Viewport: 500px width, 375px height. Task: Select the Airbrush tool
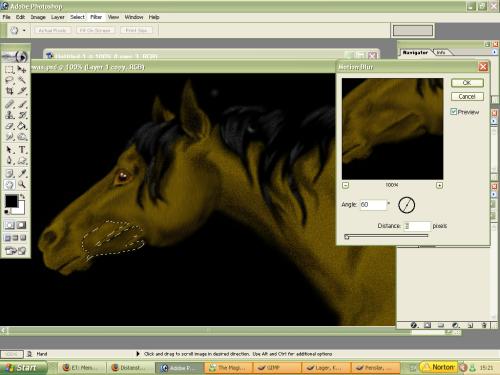(x=9, y=104)
